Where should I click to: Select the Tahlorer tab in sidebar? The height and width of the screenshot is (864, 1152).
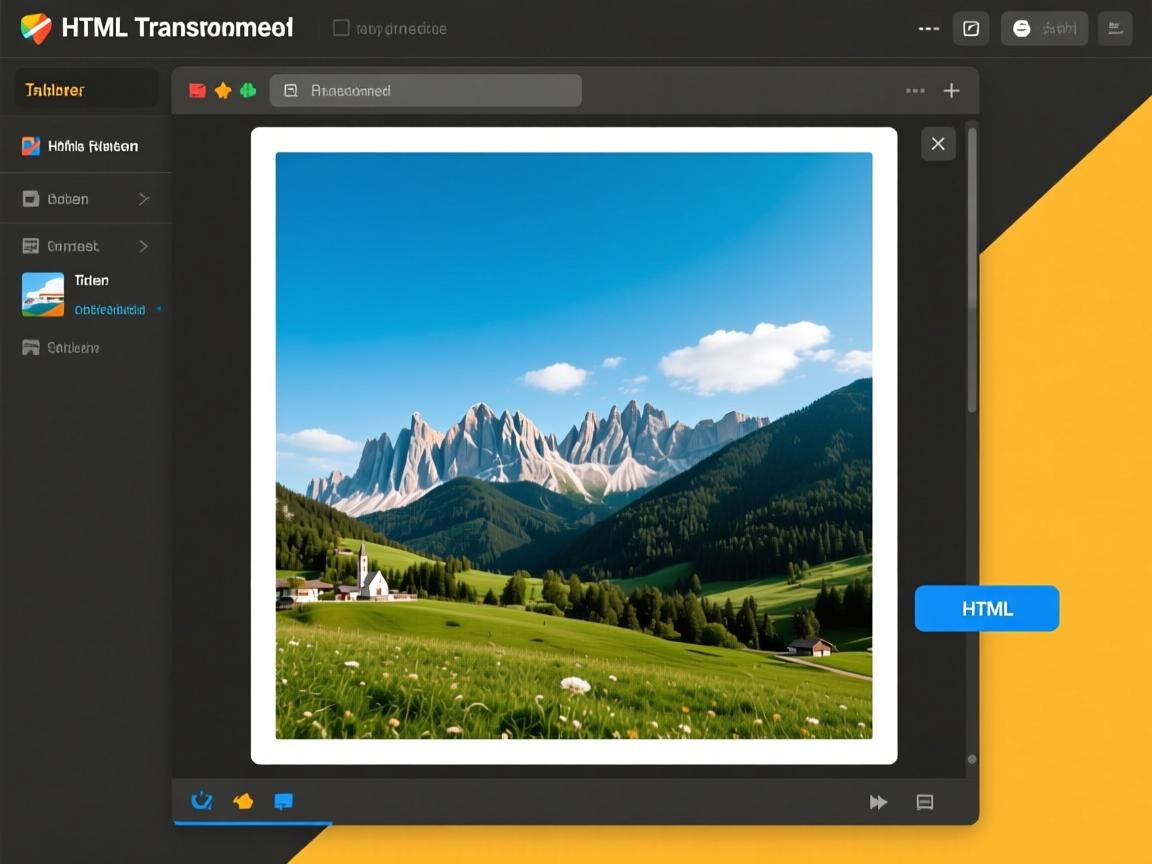pyautogui.click(x=87, y=90)
